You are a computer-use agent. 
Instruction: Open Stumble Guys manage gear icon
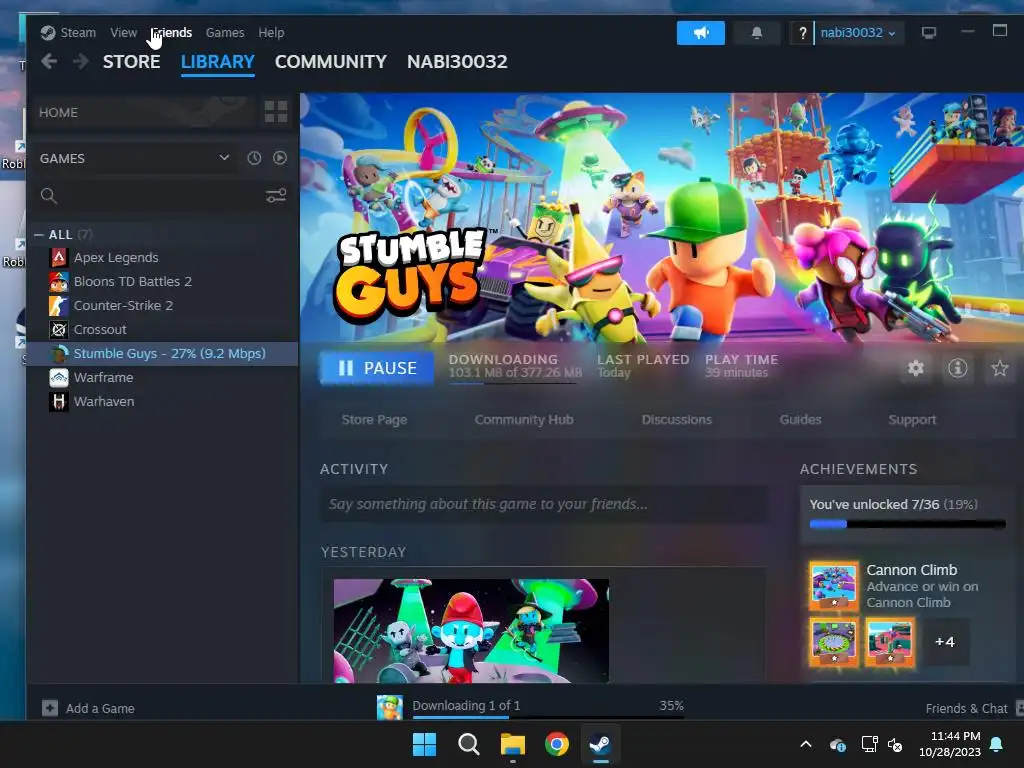click(x=916, y=368)
